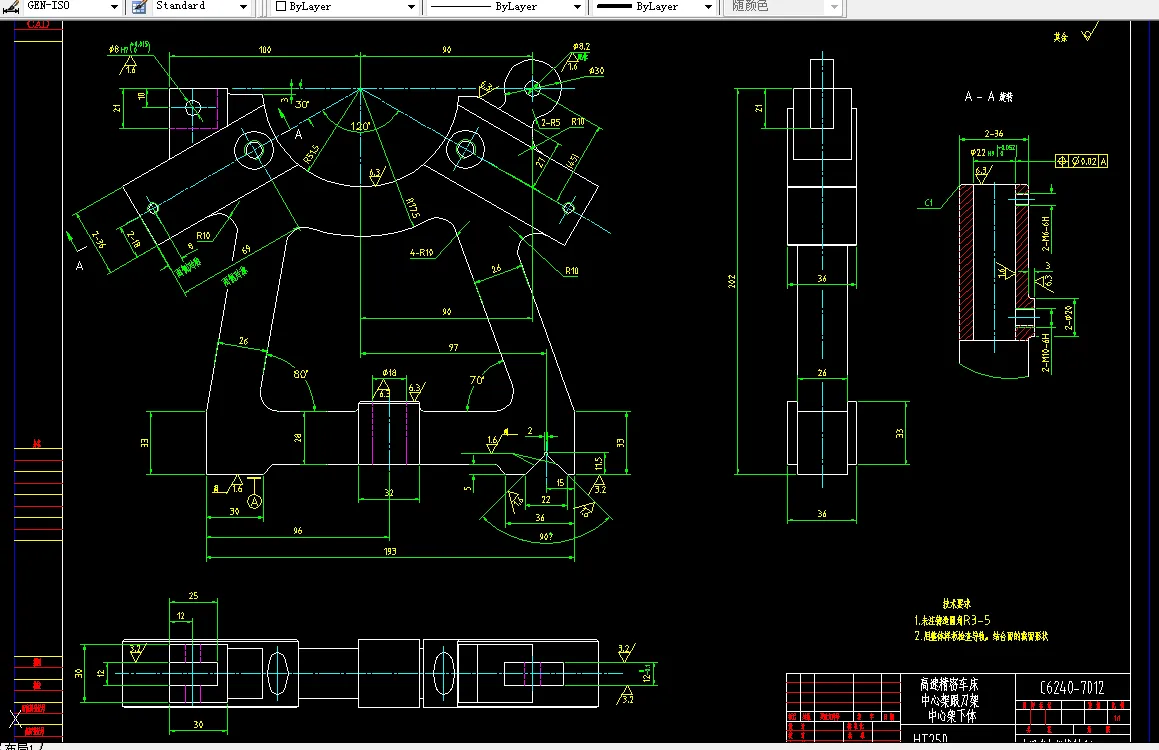Open the ByLayer color control dropdown
The image size is (1159, 750).
coord(411,7)
